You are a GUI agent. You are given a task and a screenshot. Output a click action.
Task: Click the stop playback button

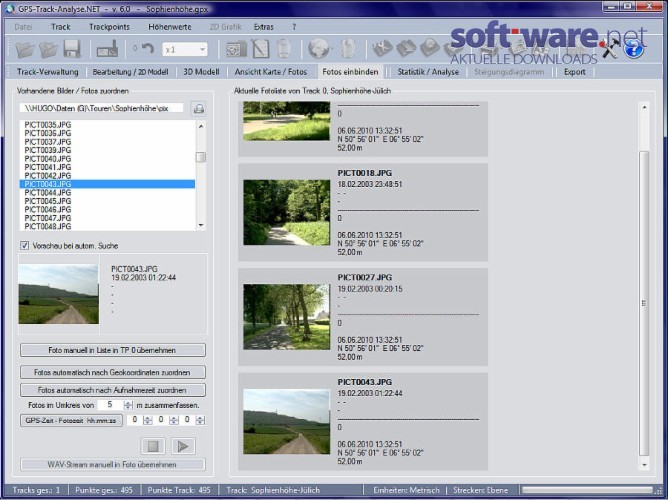click(x=153, y=446)
